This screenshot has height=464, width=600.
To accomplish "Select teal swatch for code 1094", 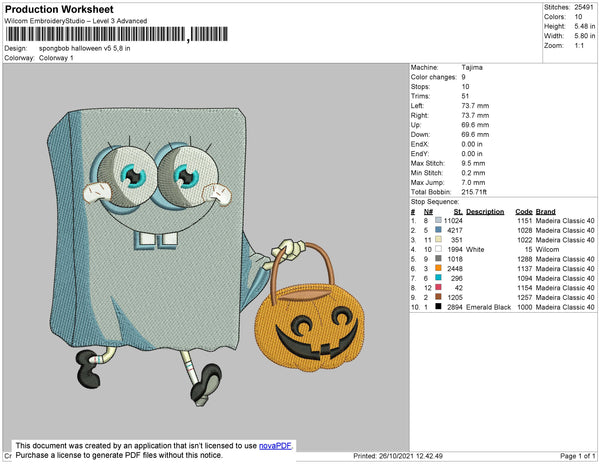I will click(x=438, y=278).
